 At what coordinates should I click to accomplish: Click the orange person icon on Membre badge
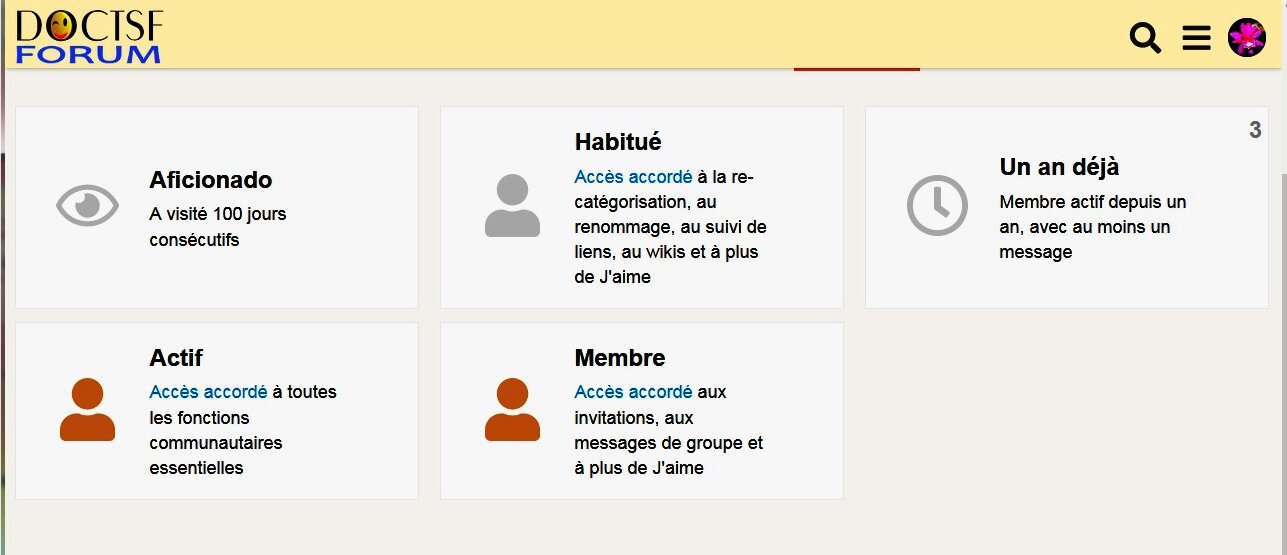click(x=512, y=409)
